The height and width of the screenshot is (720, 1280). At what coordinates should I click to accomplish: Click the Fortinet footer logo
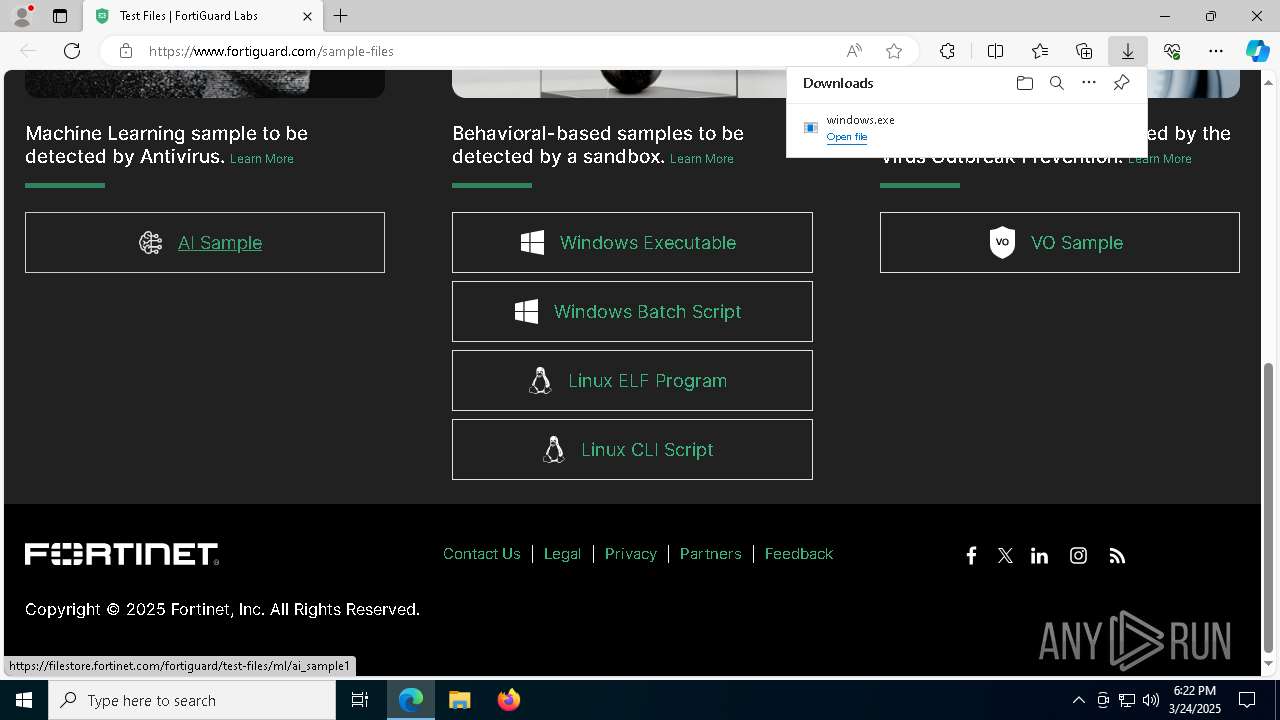122,554
